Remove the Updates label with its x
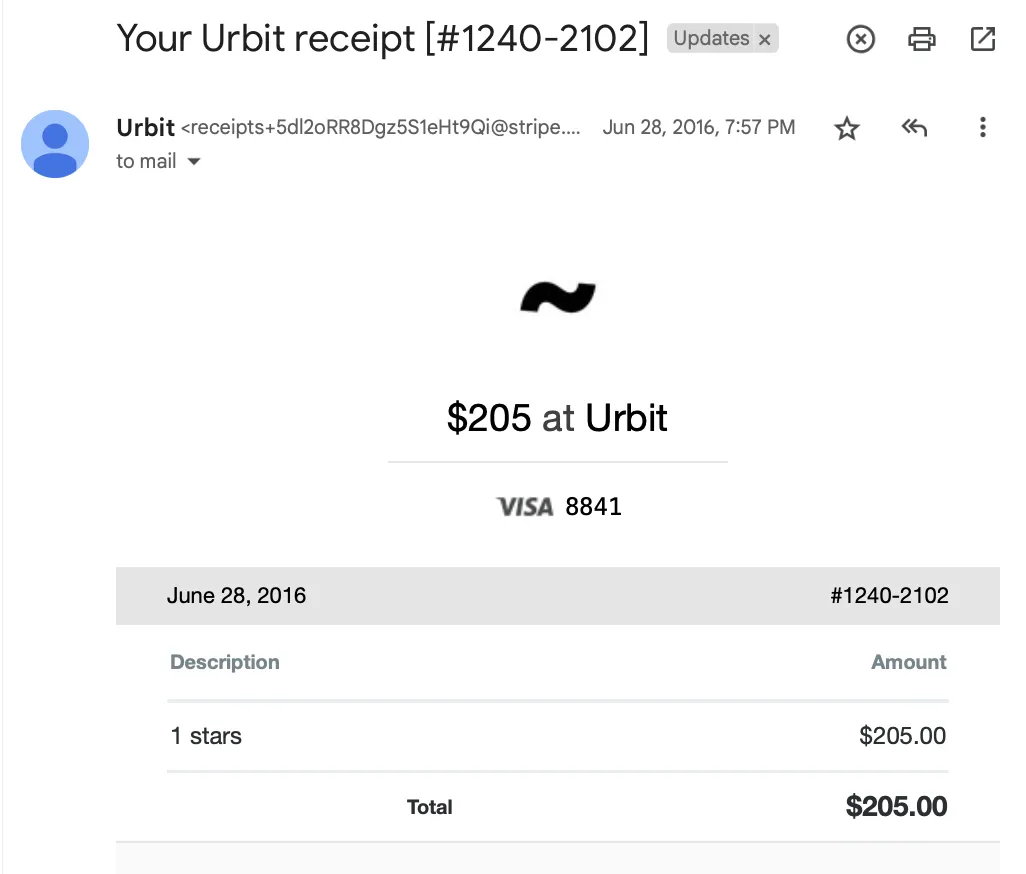Image resolution: width=1026 pixels, height=874 pixels. click(x=764, y=38)
